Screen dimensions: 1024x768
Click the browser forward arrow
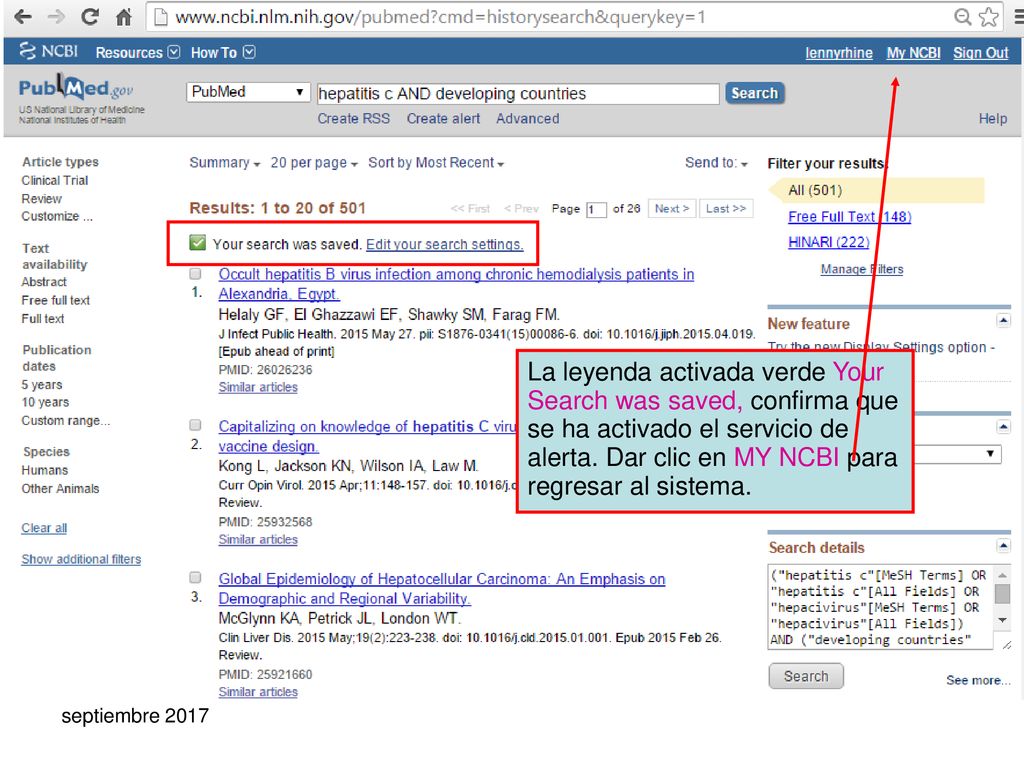(57, 16)
